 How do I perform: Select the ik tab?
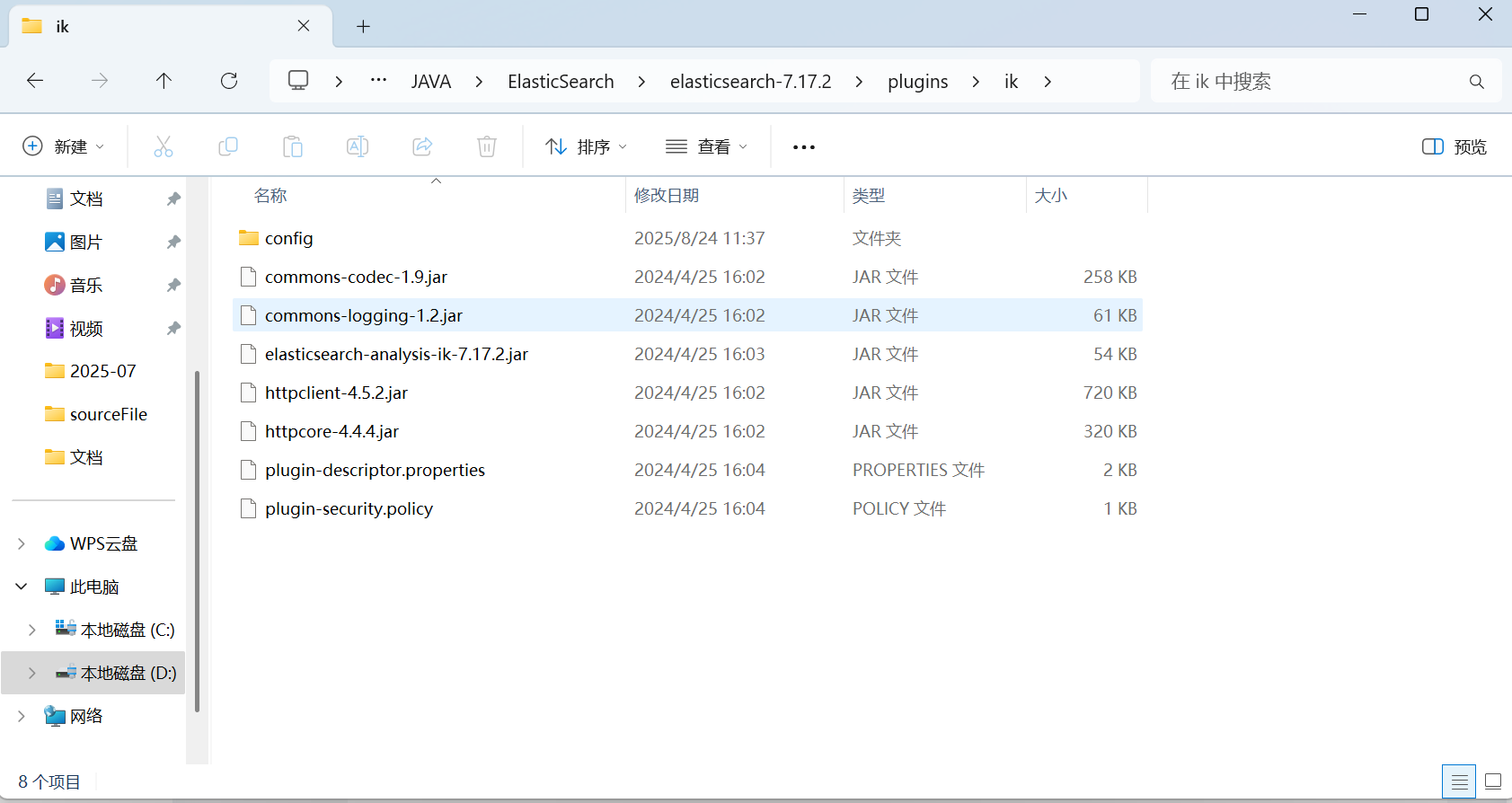[x=171, y=26]
